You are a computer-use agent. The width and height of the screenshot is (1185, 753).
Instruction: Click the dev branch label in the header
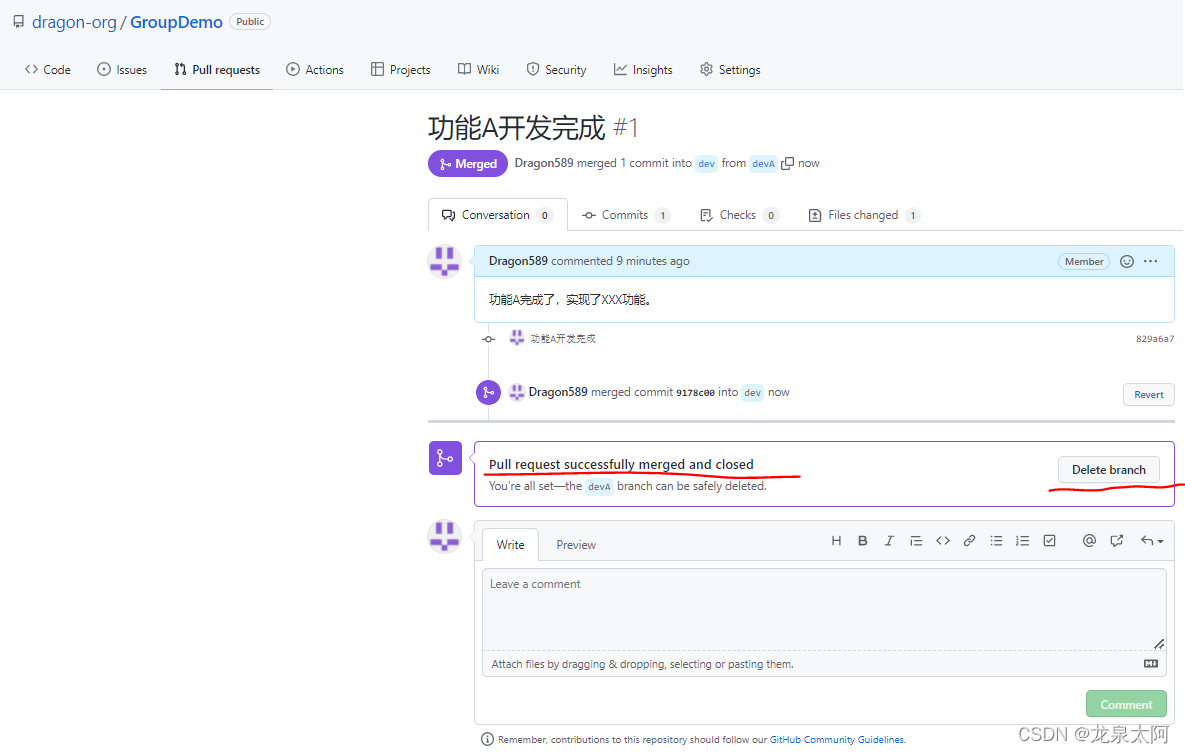(706, 163)
